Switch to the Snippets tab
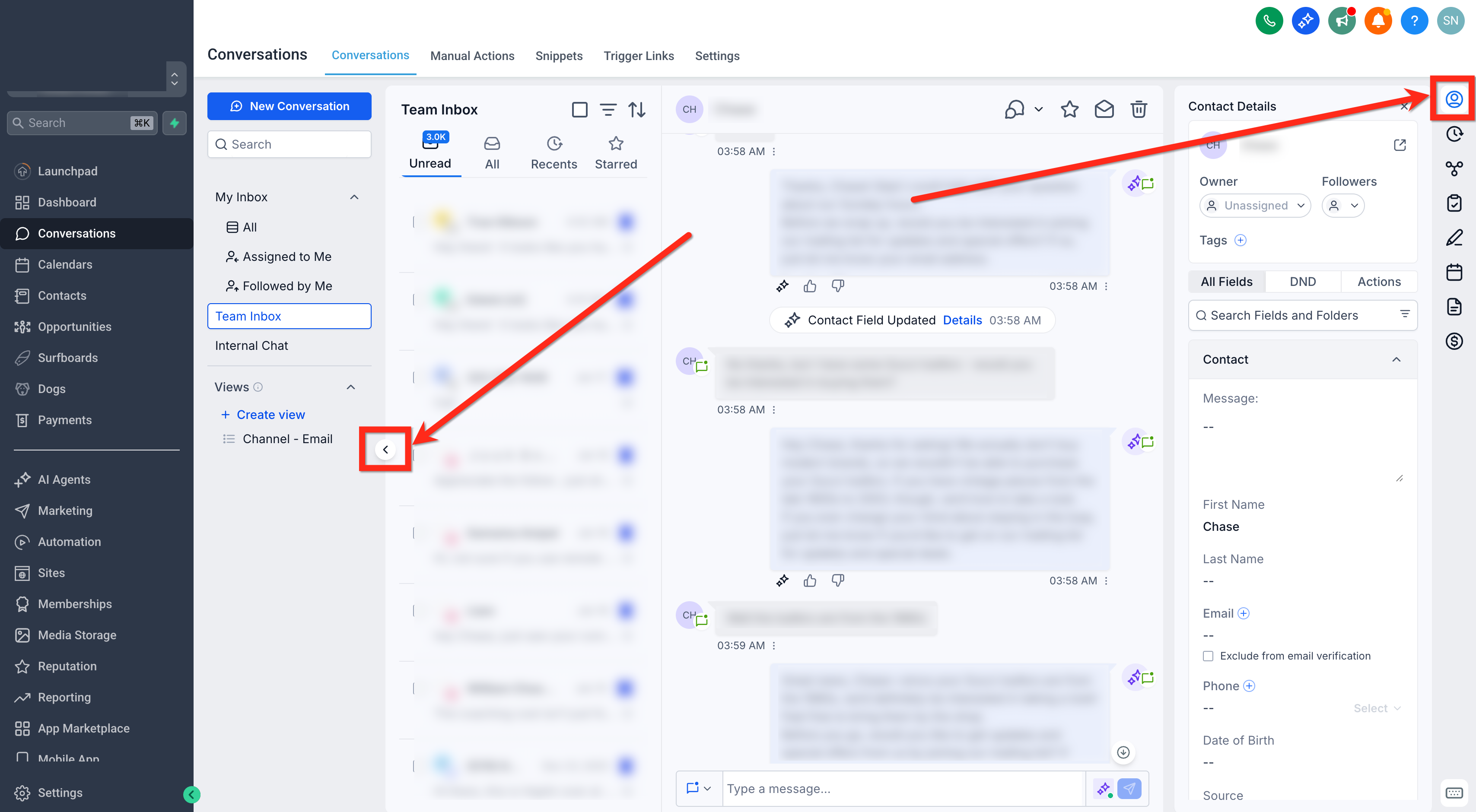 point(559,56)
